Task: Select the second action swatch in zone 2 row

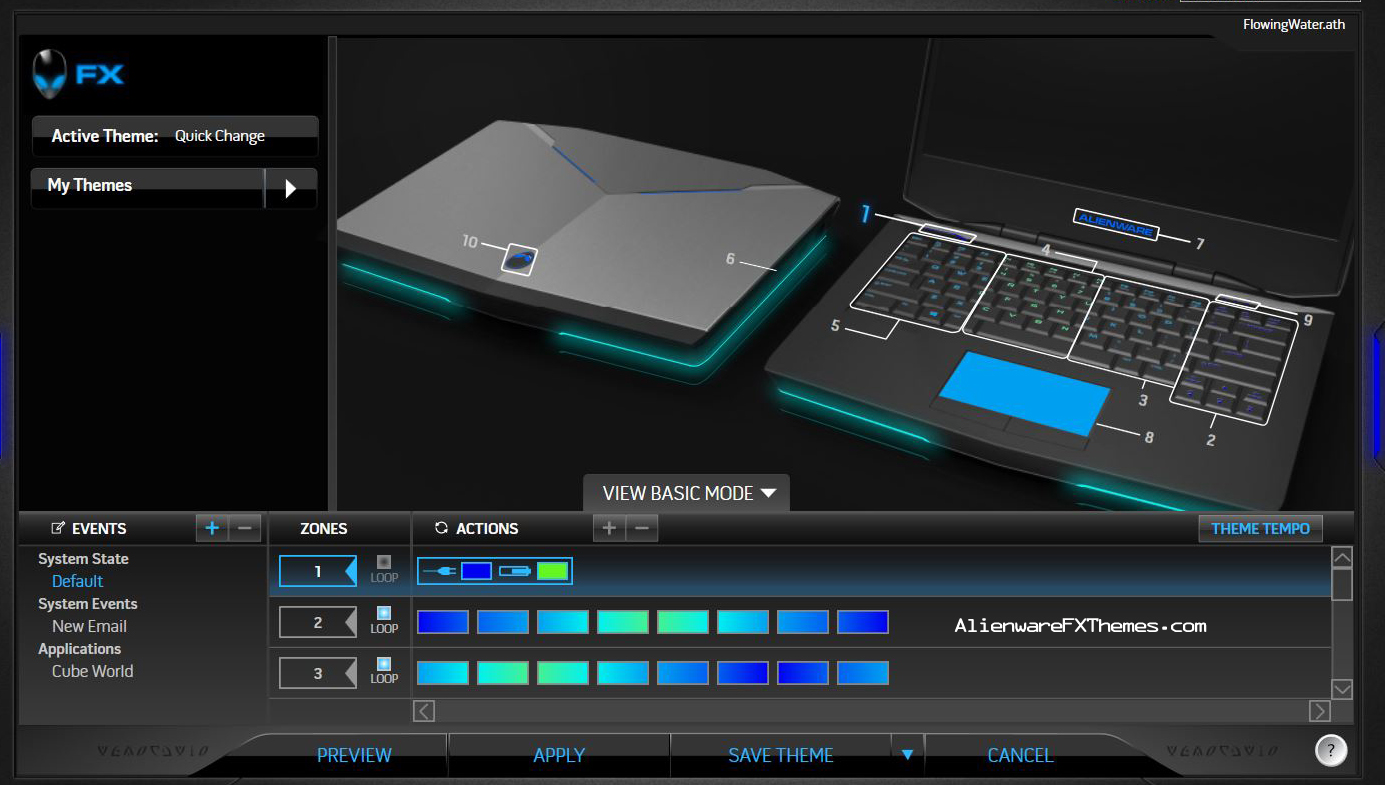Action: pos(503,622)
